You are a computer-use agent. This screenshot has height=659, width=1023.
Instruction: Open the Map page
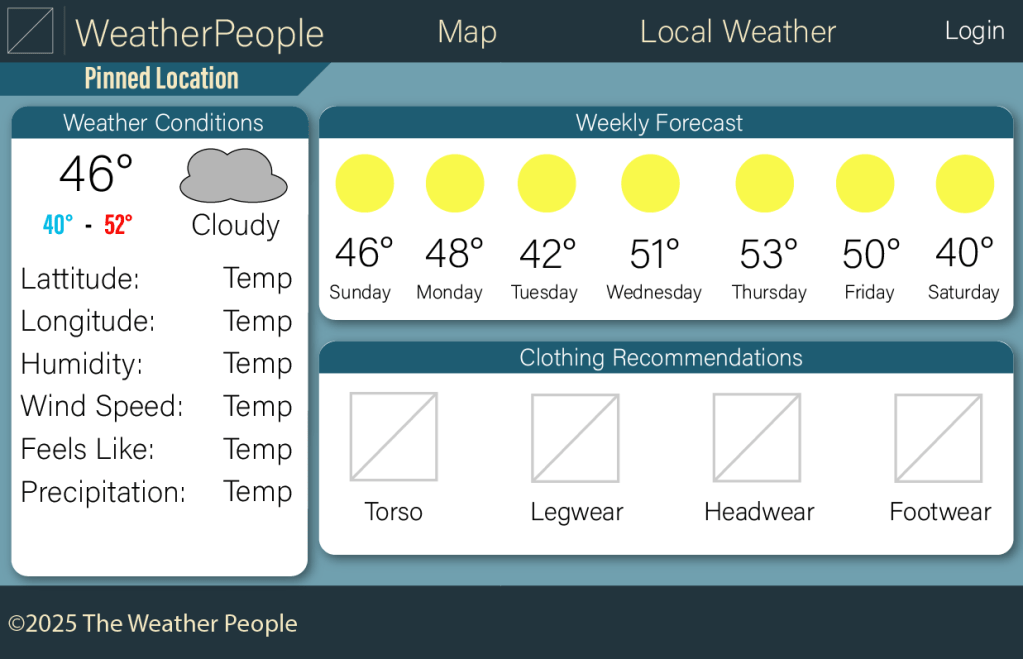(467, 32)
